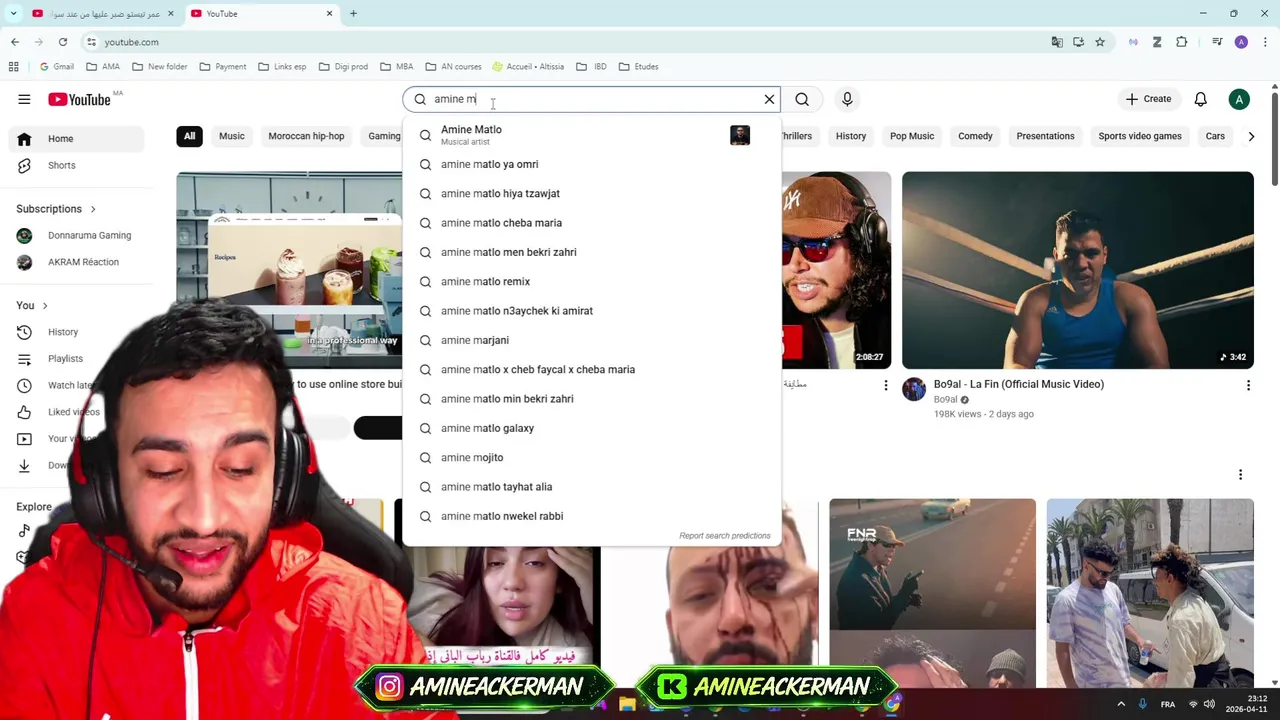This screenshot has height=720, width=1280.
Task: Open Playlists in the sidebar
Action: (76, 358)
